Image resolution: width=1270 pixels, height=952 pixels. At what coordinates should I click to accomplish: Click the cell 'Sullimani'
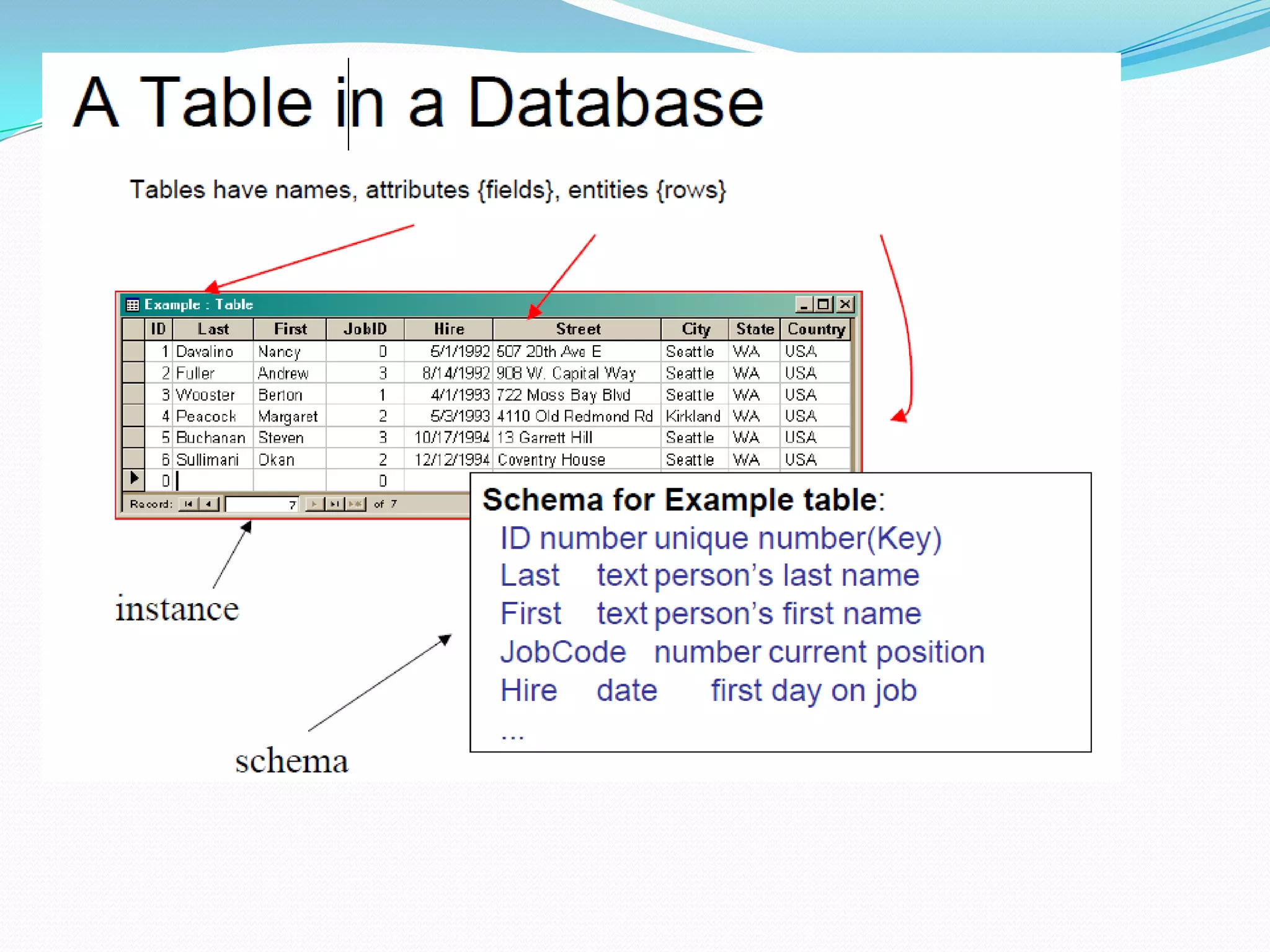213,459
